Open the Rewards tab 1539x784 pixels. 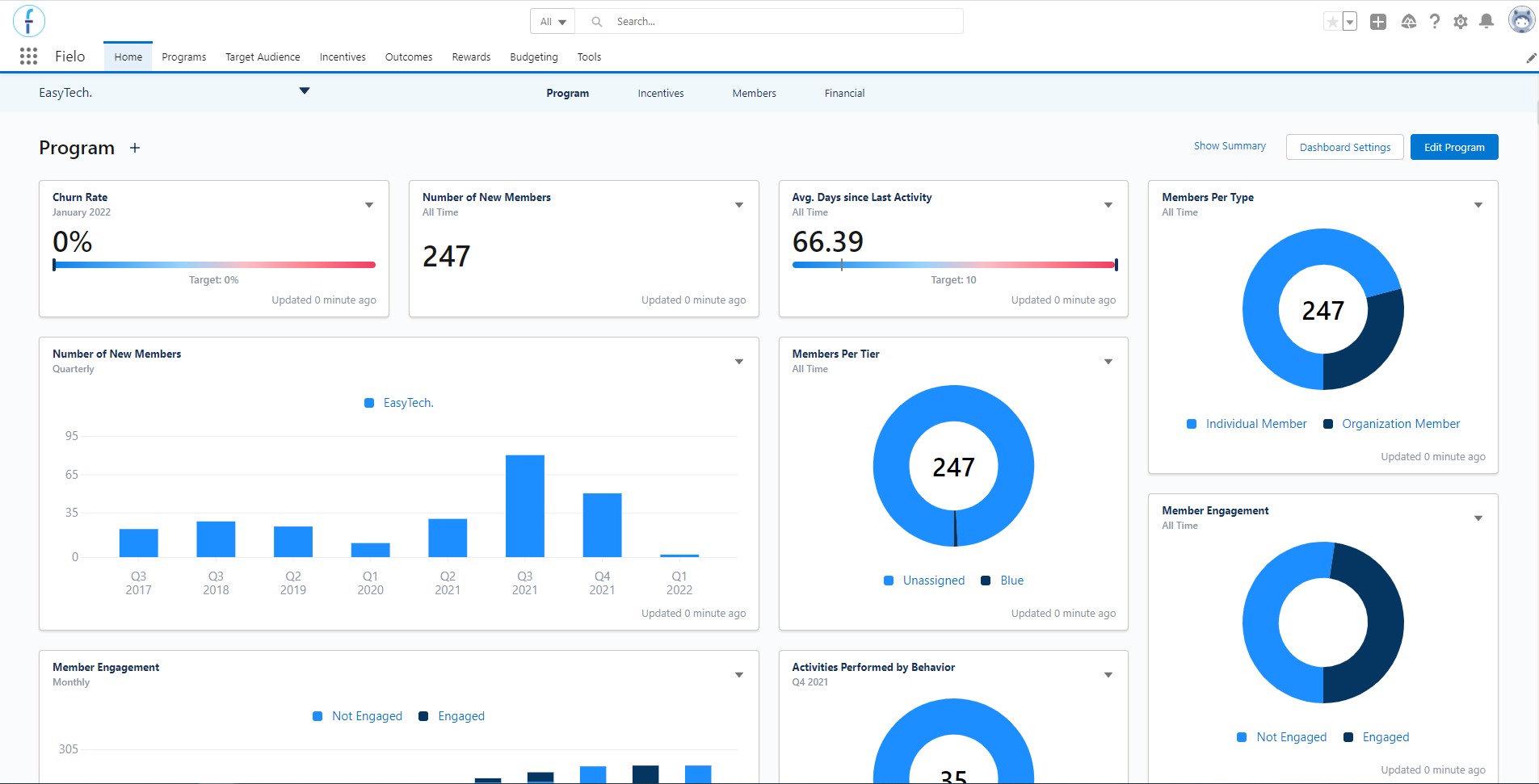pyautogui.click(x=471, y=57)
